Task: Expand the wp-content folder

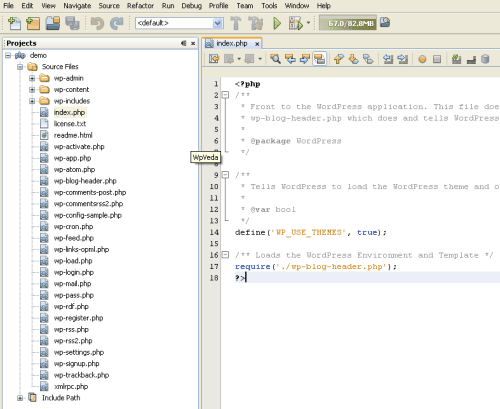Action: [x=32, y=90]
